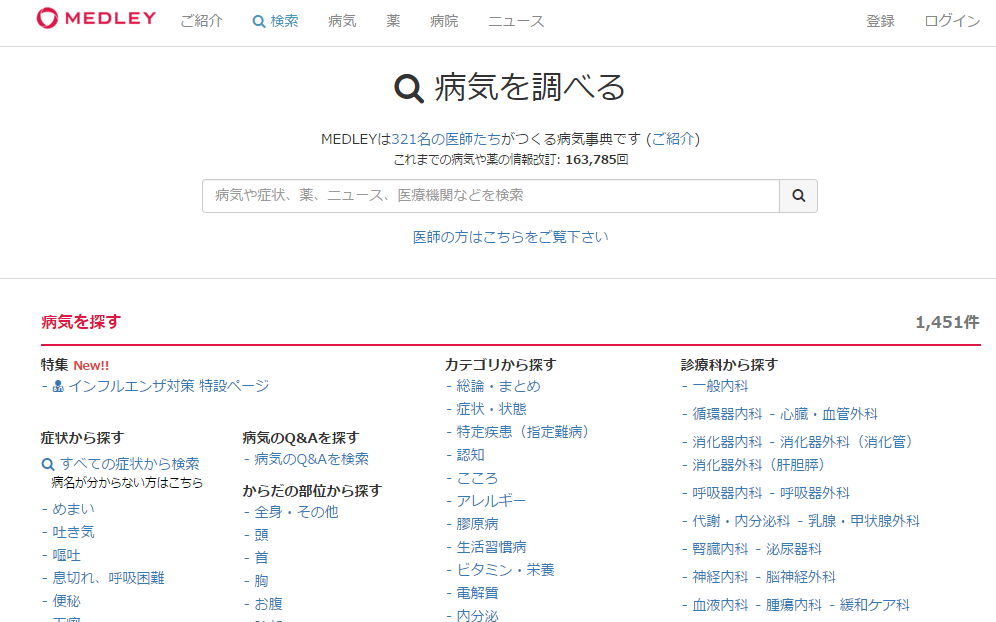Screen dimensions: 996x622
Task: Choose the アレルギー category link
Action: tap(491, 501)
